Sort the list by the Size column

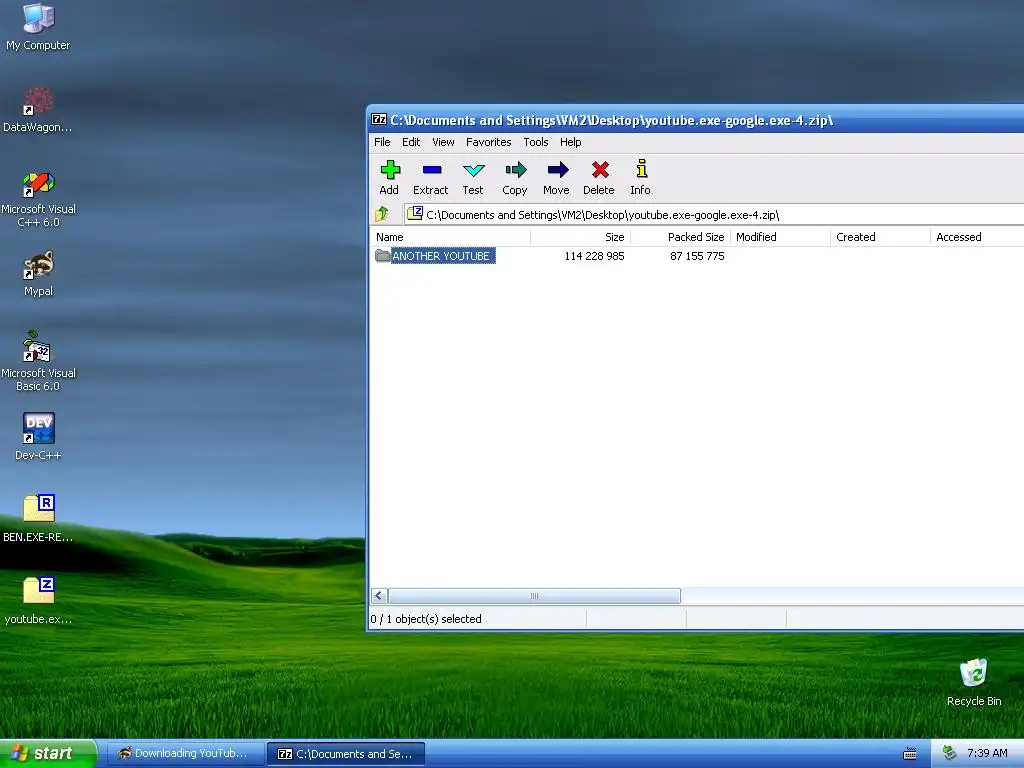[x=581, y=236]
